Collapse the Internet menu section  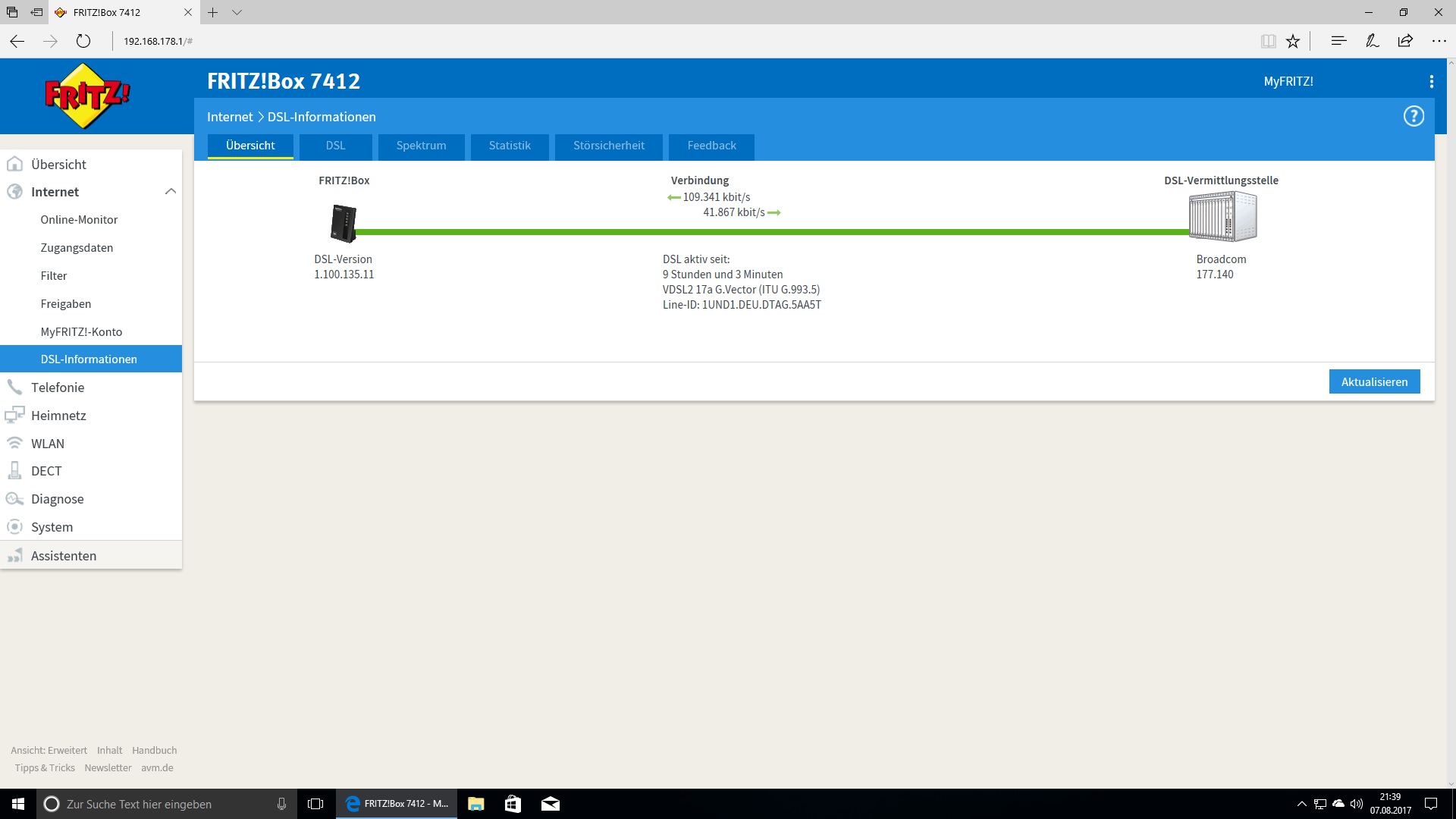click(170, 192)
